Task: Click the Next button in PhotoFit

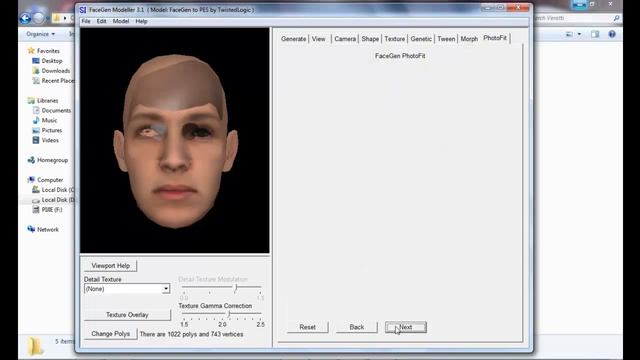Action: (x=406, y=327)
